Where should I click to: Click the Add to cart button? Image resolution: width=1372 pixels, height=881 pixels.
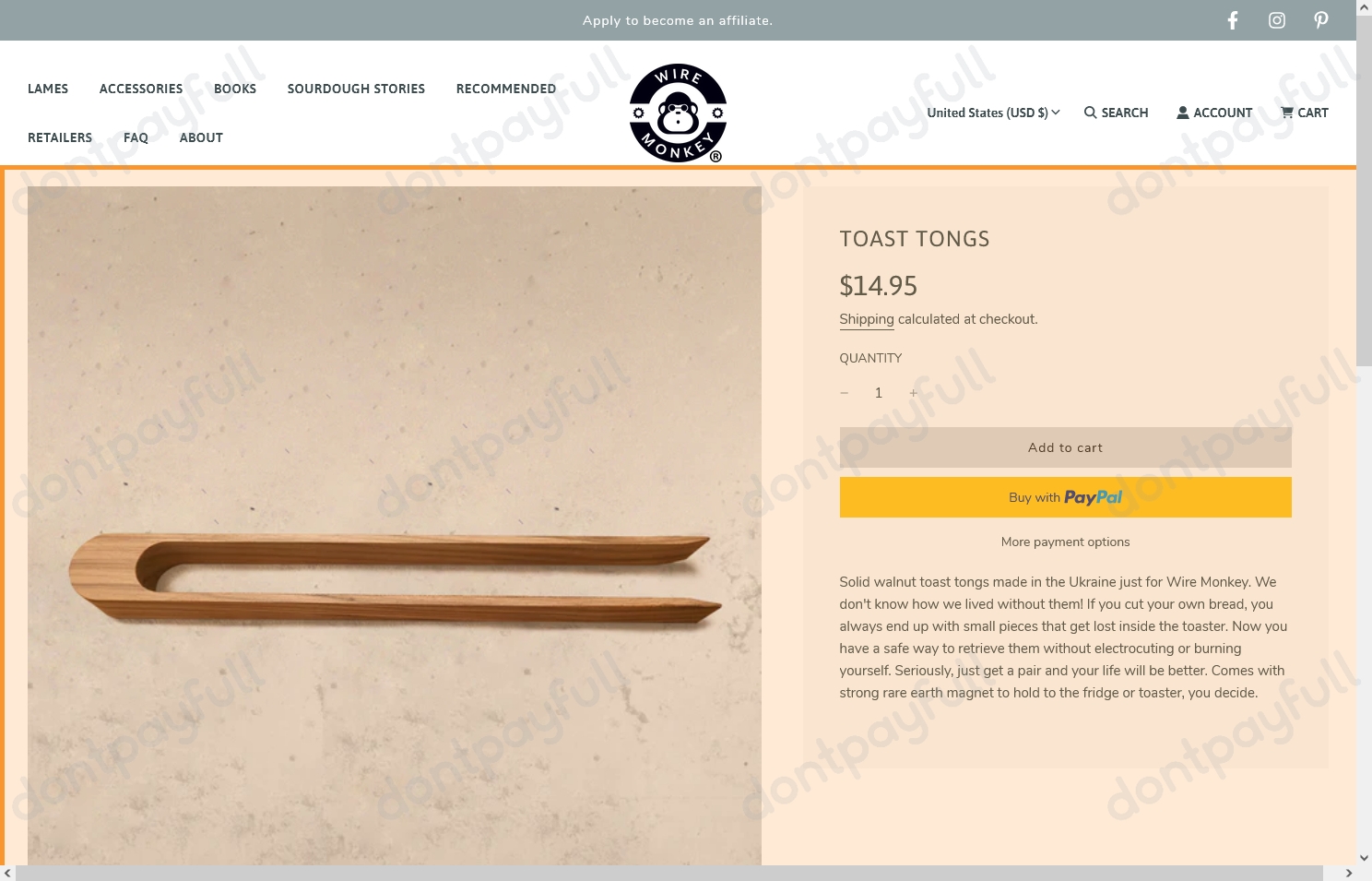[x=1065, y=447]
